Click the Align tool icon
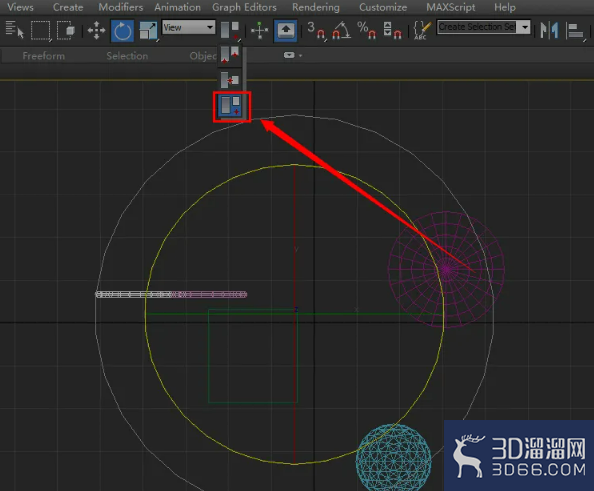 (575, 30)
